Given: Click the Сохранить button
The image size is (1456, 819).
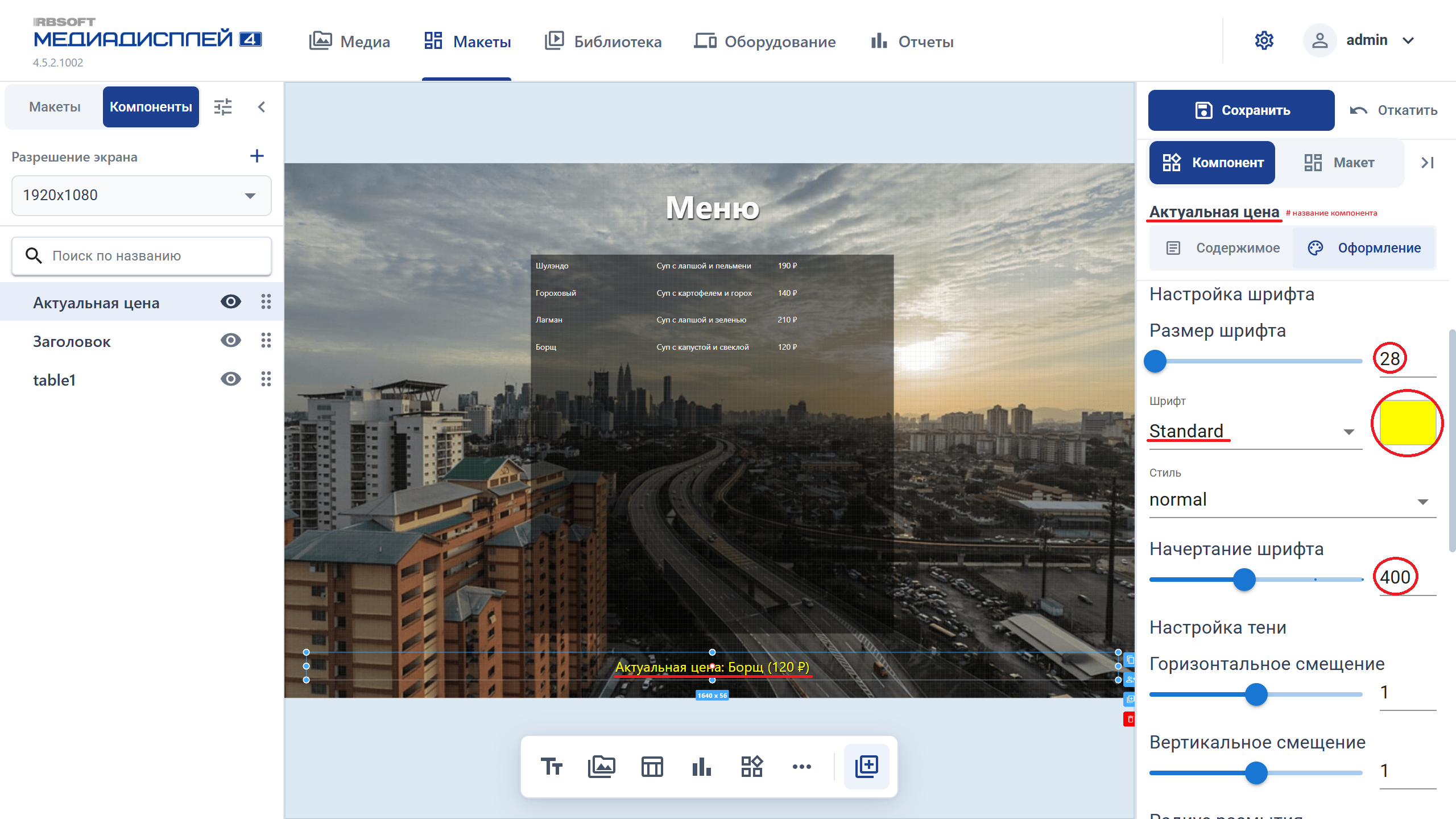Looking at the screenshot, I should coord(1241,110).
